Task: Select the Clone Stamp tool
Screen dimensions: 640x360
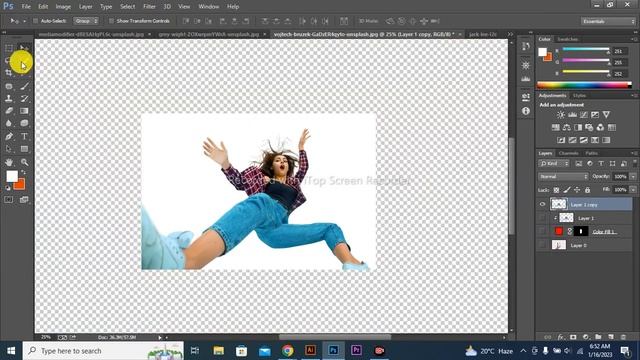Action: (x=9, y=98)
